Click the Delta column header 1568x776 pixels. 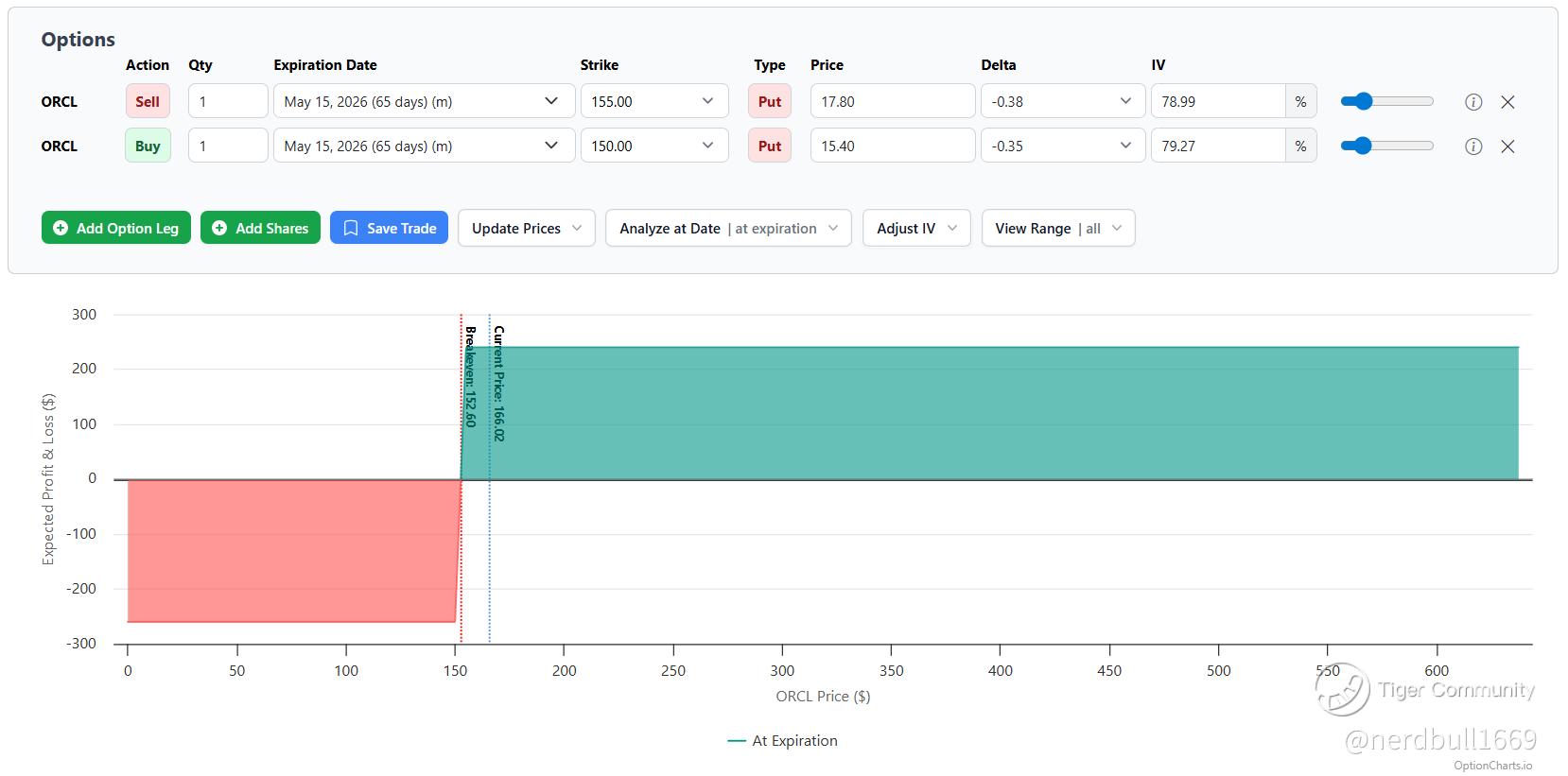coord(999,65)
